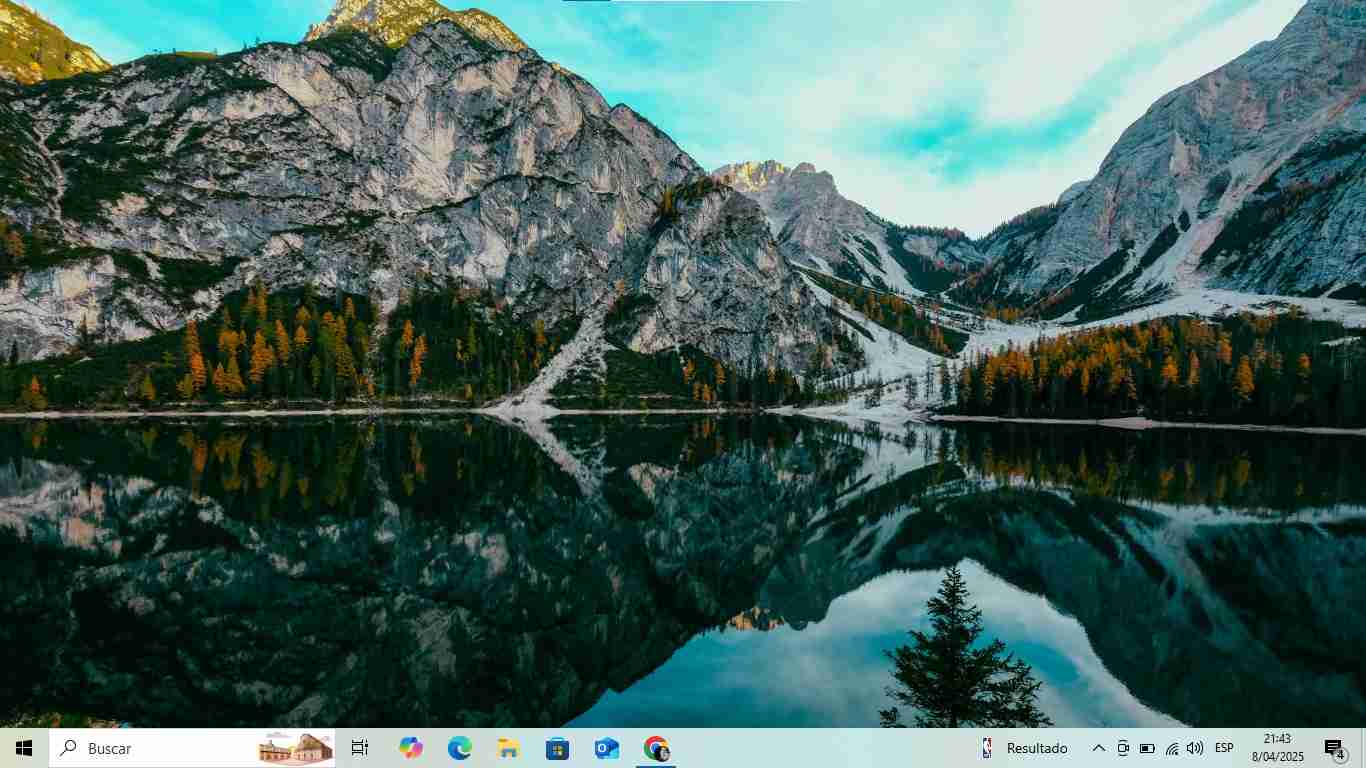Open the Windows Start menu

point(24,748)
